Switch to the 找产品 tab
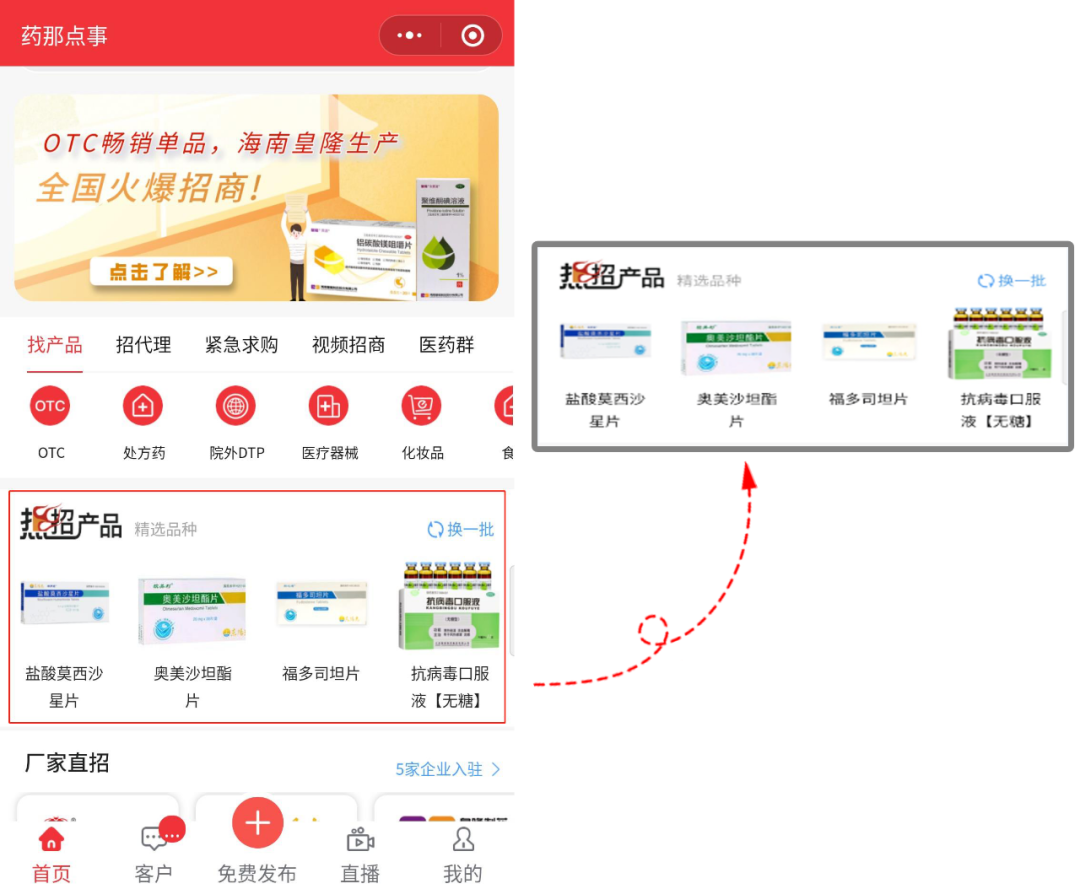This screenshot has height=889, width=1080. 55,344
